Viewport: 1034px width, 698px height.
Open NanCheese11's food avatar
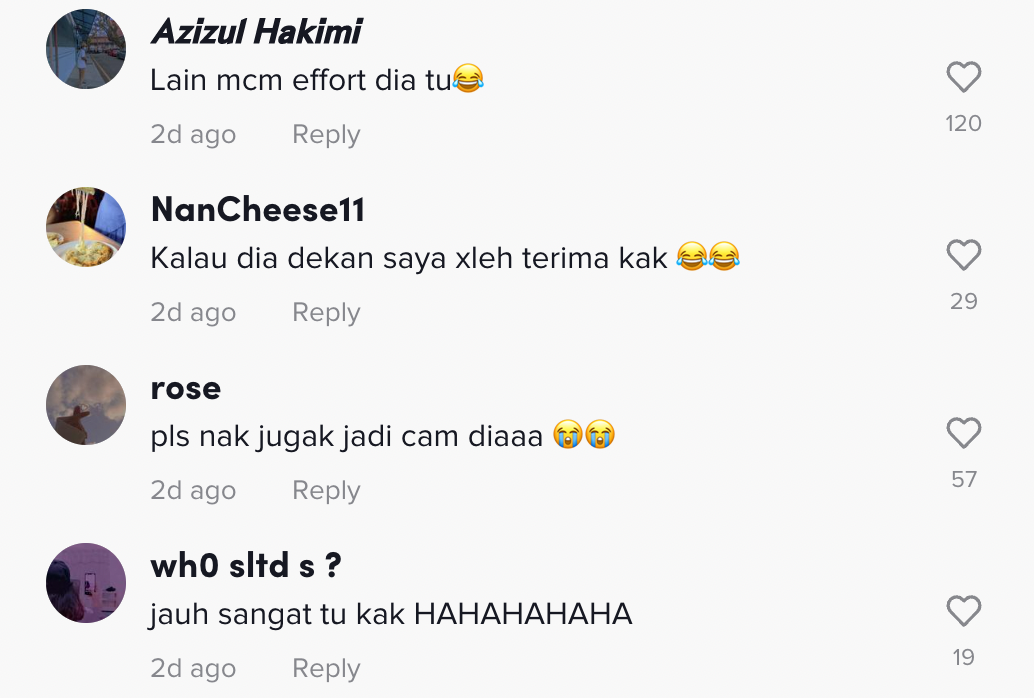pyautogui.click(x=86, y=227)
